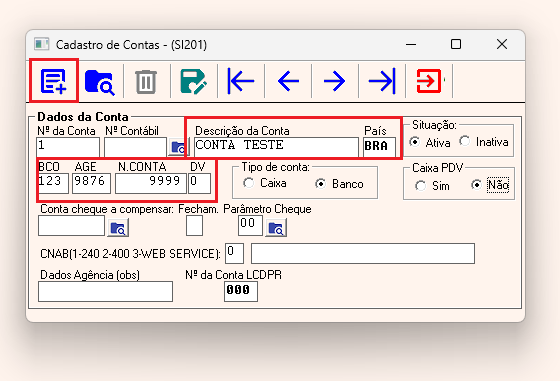The width and height of the screenshot is (560, 381).
Task: Click the Nº da Conta field
Action: tap(68, 147)
